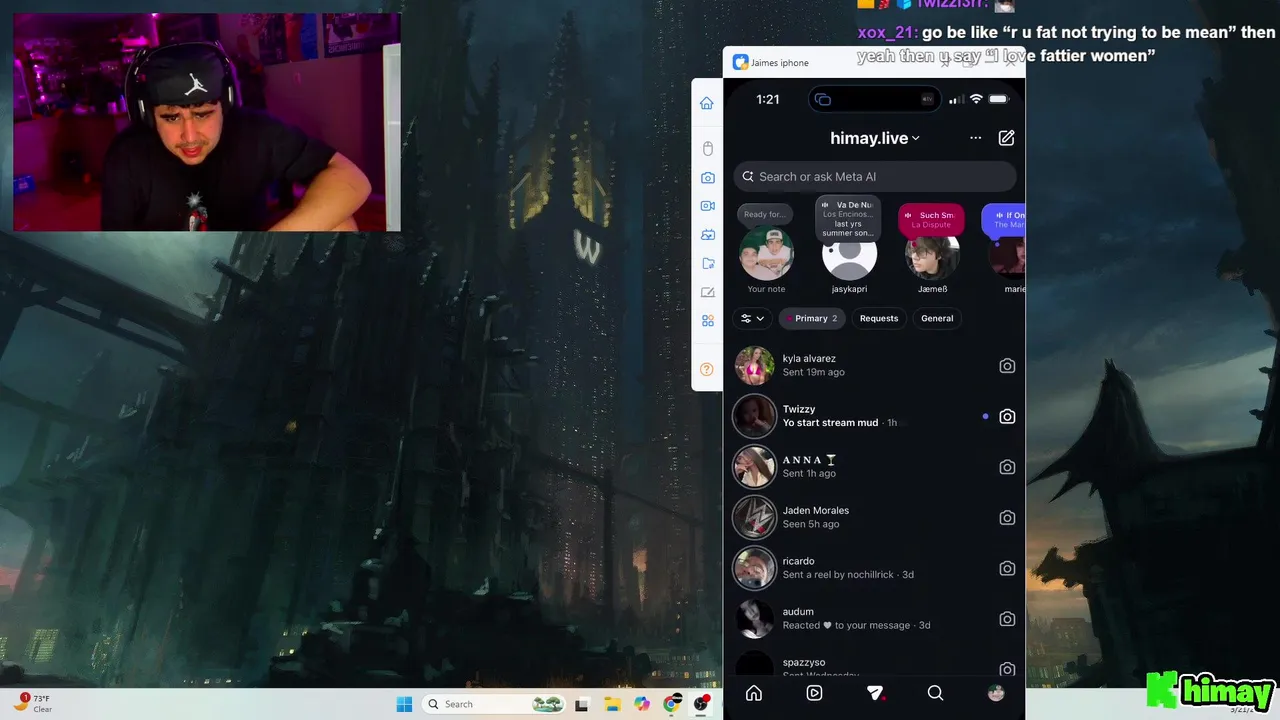Open camera for Twizzy chat
The width and height of the screenshot is (1280, 720).
click(x=1007, y=416)
